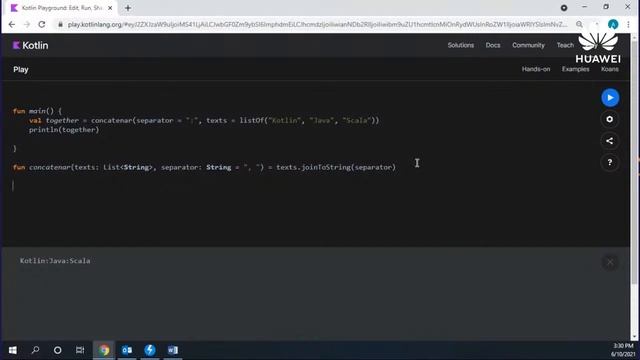Open Outlook from the taskbar
This screenshot has height=360, width=640.
pyautogui.click(x=127, y=350)
